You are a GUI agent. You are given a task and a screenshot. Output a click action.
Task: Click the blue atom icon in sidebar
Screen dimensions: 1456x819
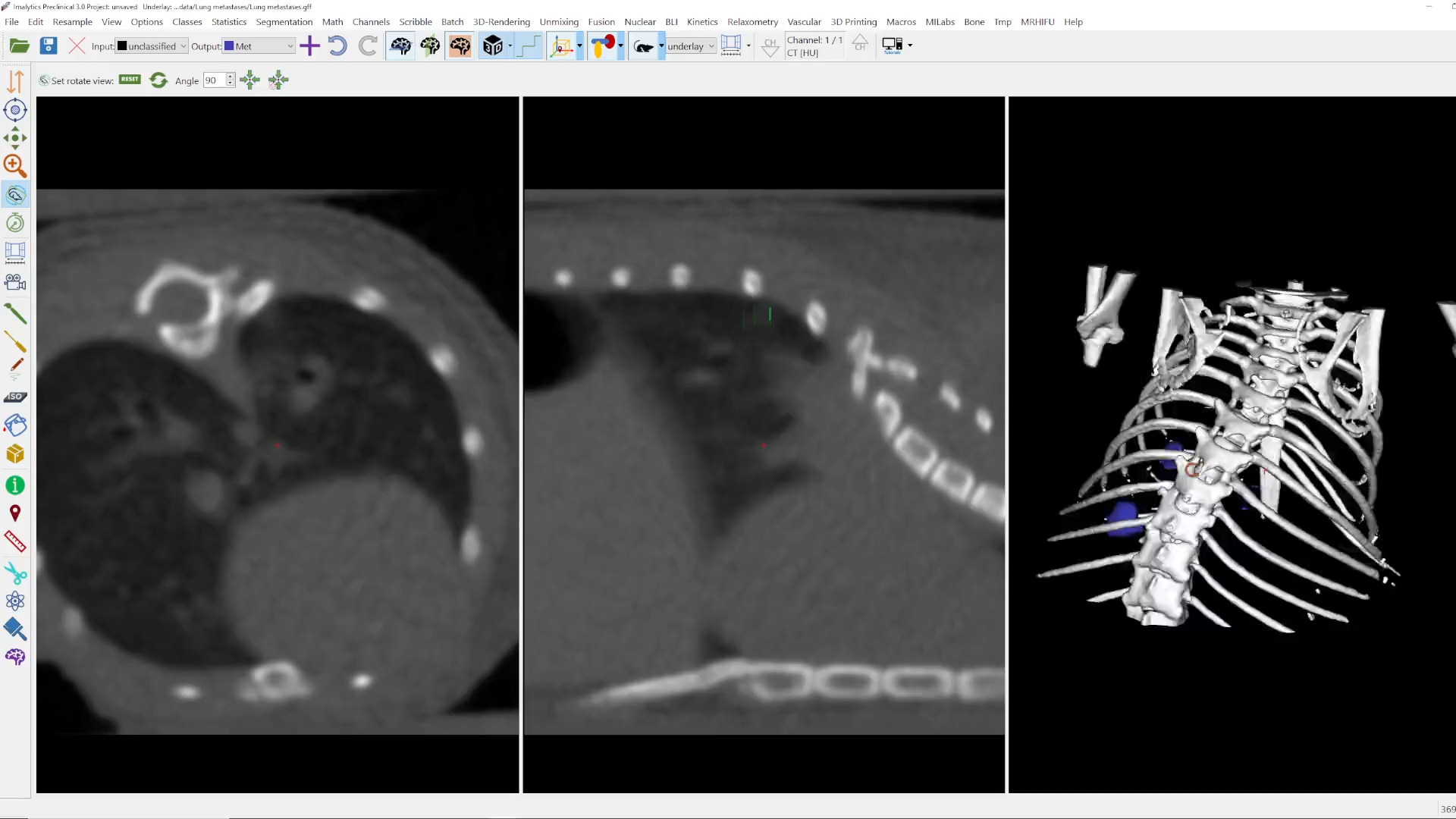click(15, 601)
